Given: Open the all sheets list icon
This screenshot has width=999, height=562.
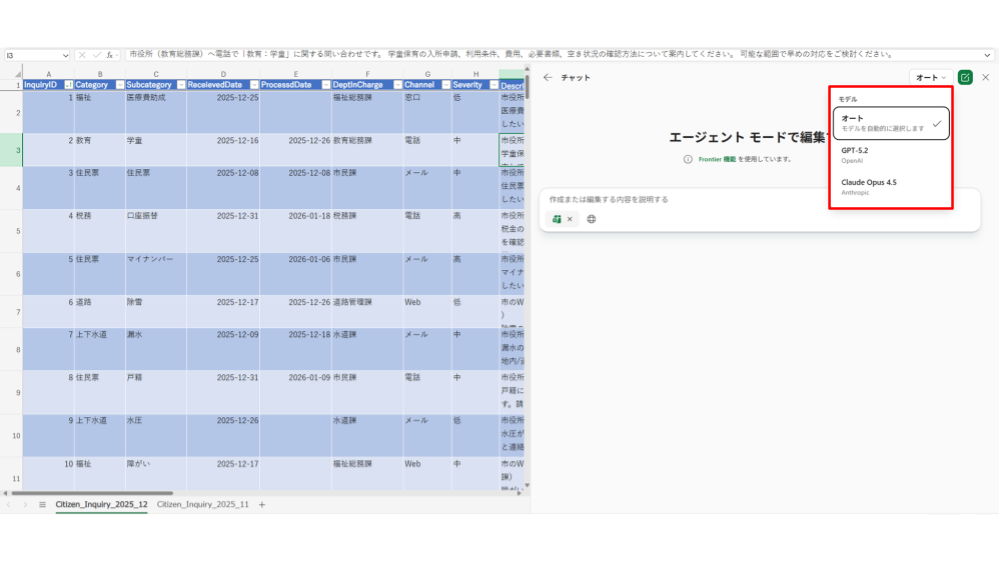Looking at the screenshot, I should click(42, 505).
